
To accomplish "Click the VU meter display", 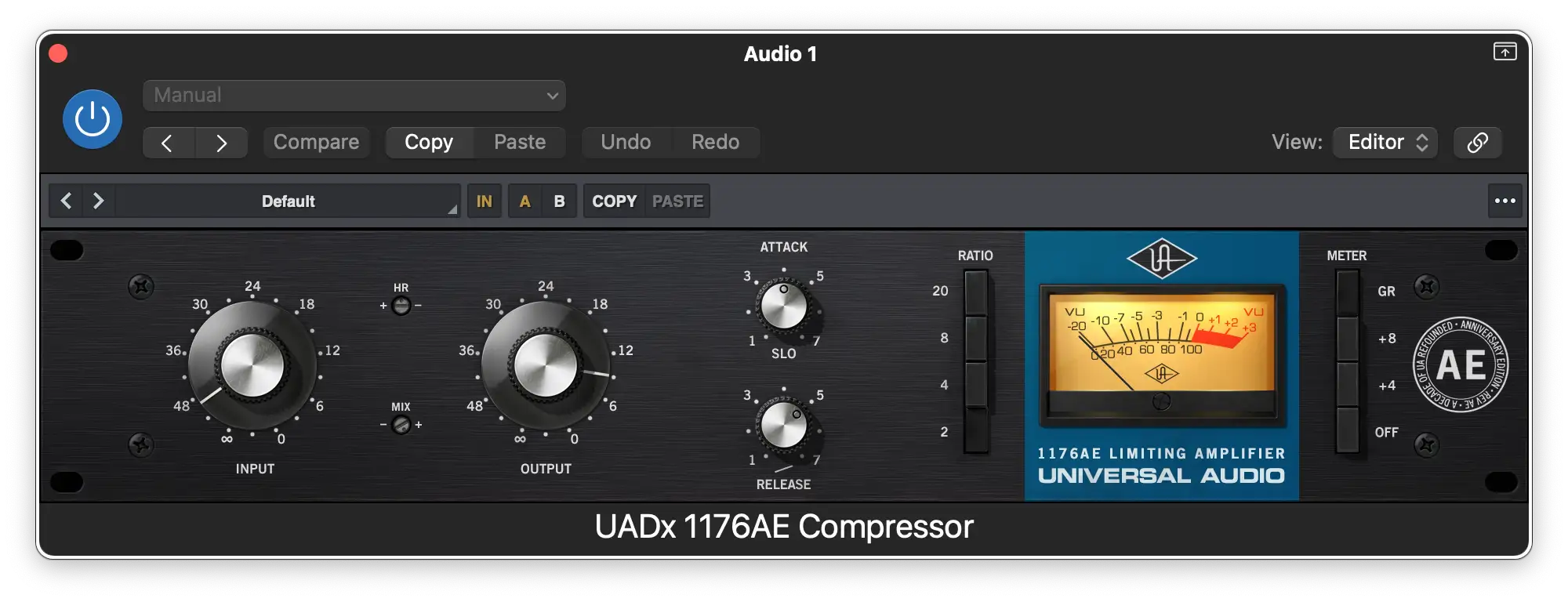I will 1162,353.
